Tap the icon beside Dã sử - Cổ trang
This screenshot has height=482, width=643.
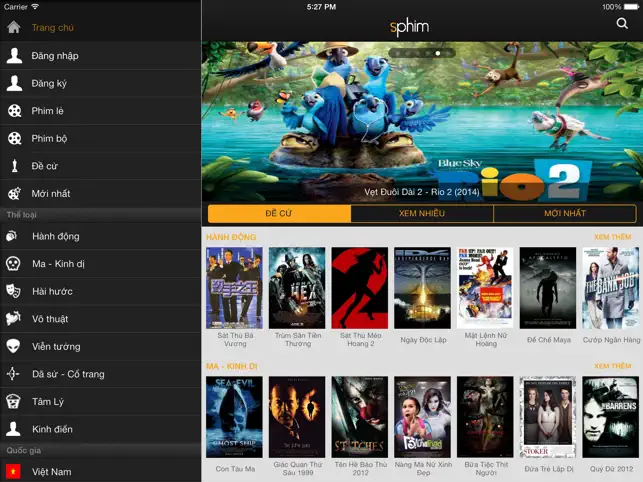[13, 374]
